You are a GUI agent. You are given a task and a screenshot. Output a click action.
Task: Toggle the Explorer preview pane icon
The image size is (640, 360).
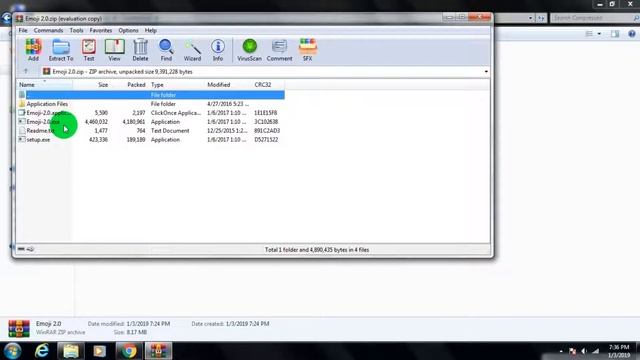click(615, 34)
